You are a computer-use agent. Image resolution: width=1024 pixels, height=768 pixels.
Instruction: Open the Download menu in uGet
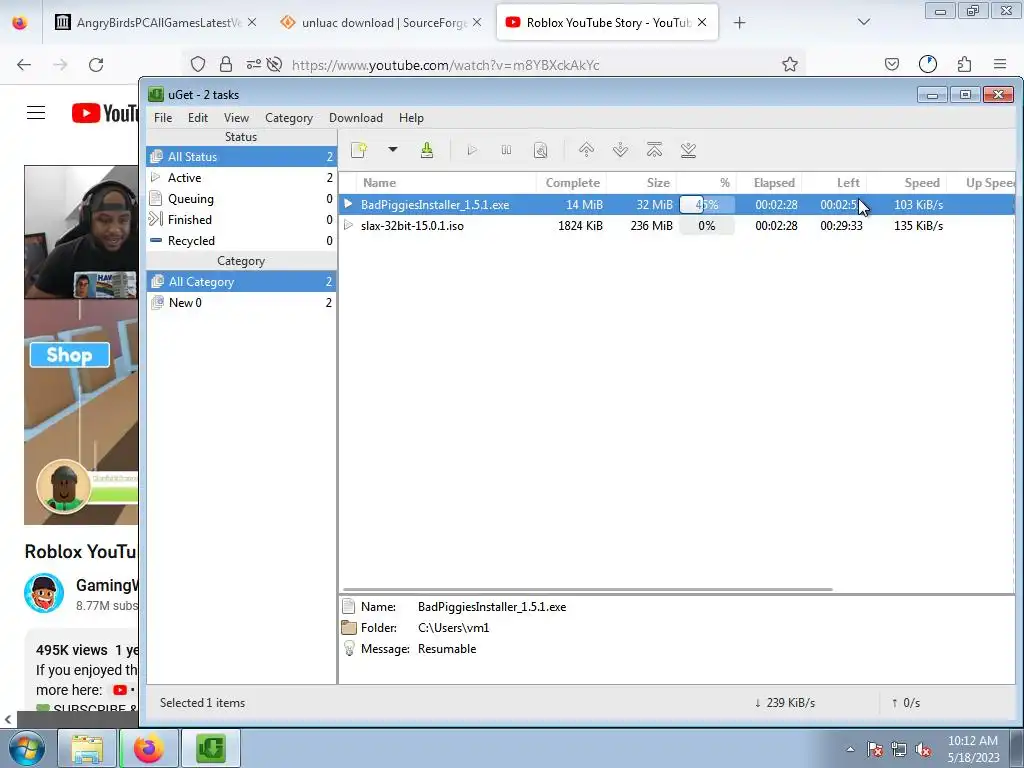coord(356,118)
